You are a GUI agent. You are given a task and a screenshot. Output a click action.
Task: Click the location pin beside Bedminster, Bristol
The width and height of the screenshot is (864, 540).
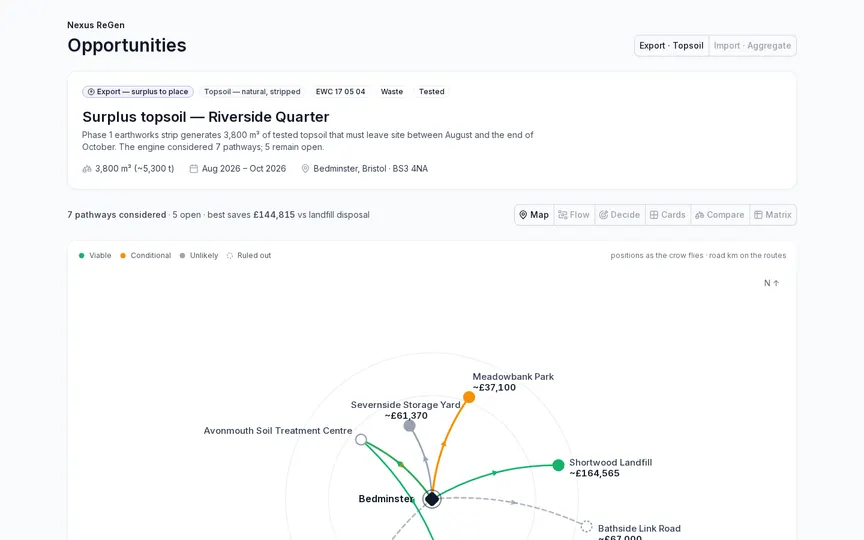[305, 169]
